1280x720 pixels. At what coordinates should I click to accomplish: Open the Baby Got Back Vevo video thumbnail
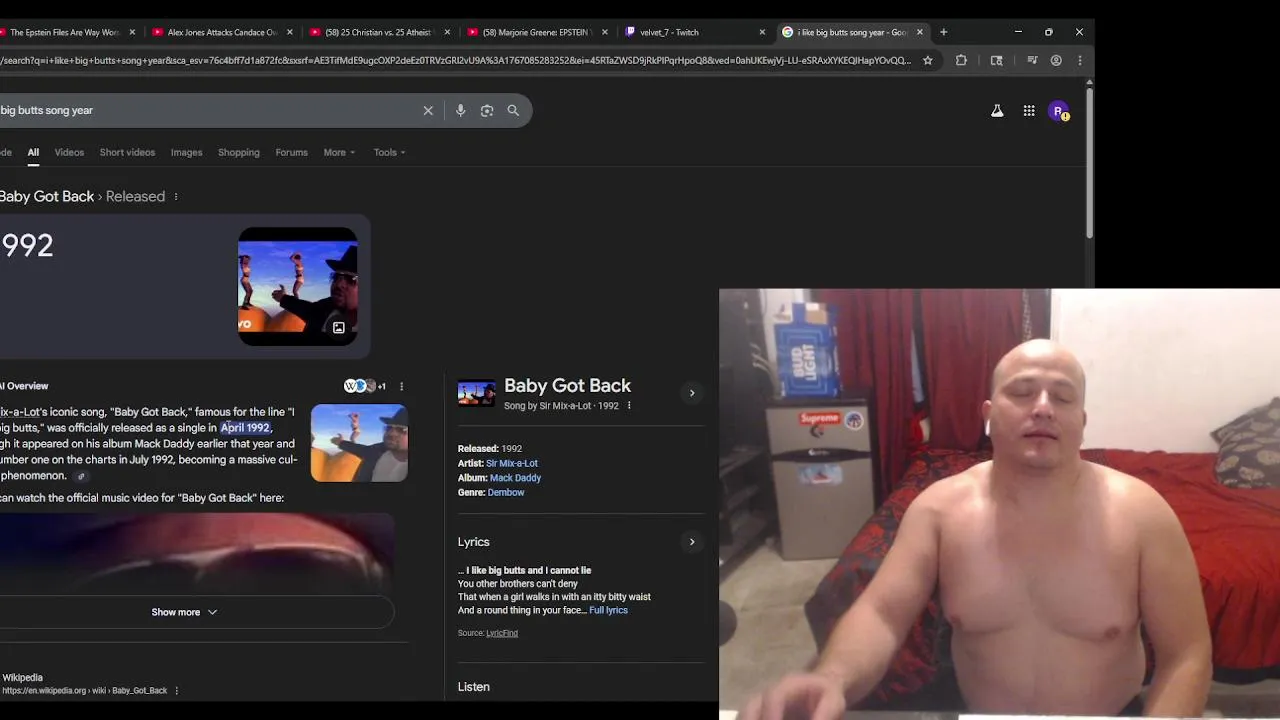point(298,287)
